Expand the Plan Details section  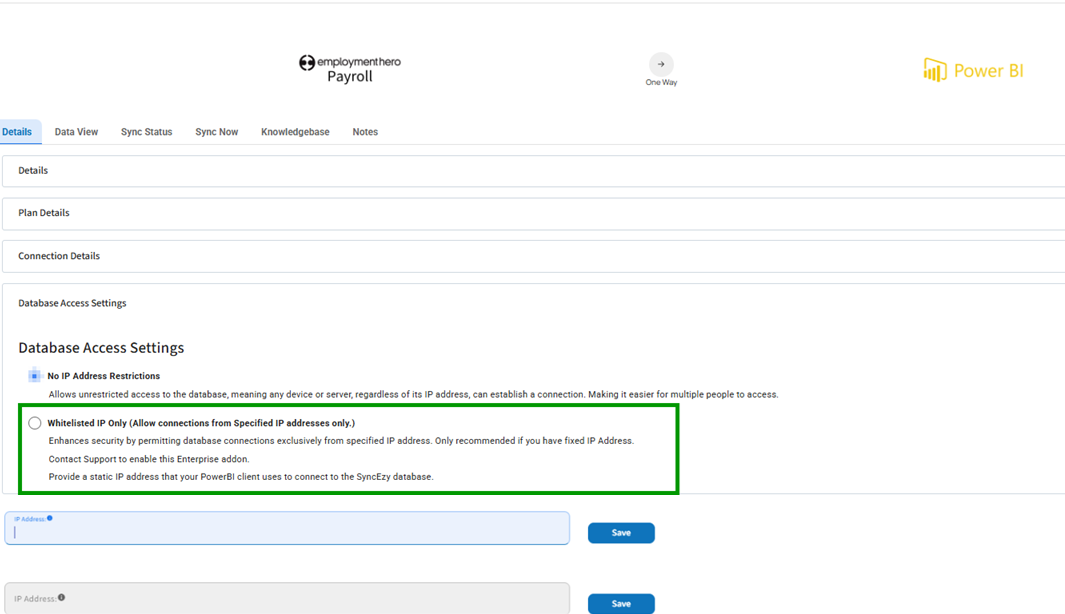(x=533, y=213)
